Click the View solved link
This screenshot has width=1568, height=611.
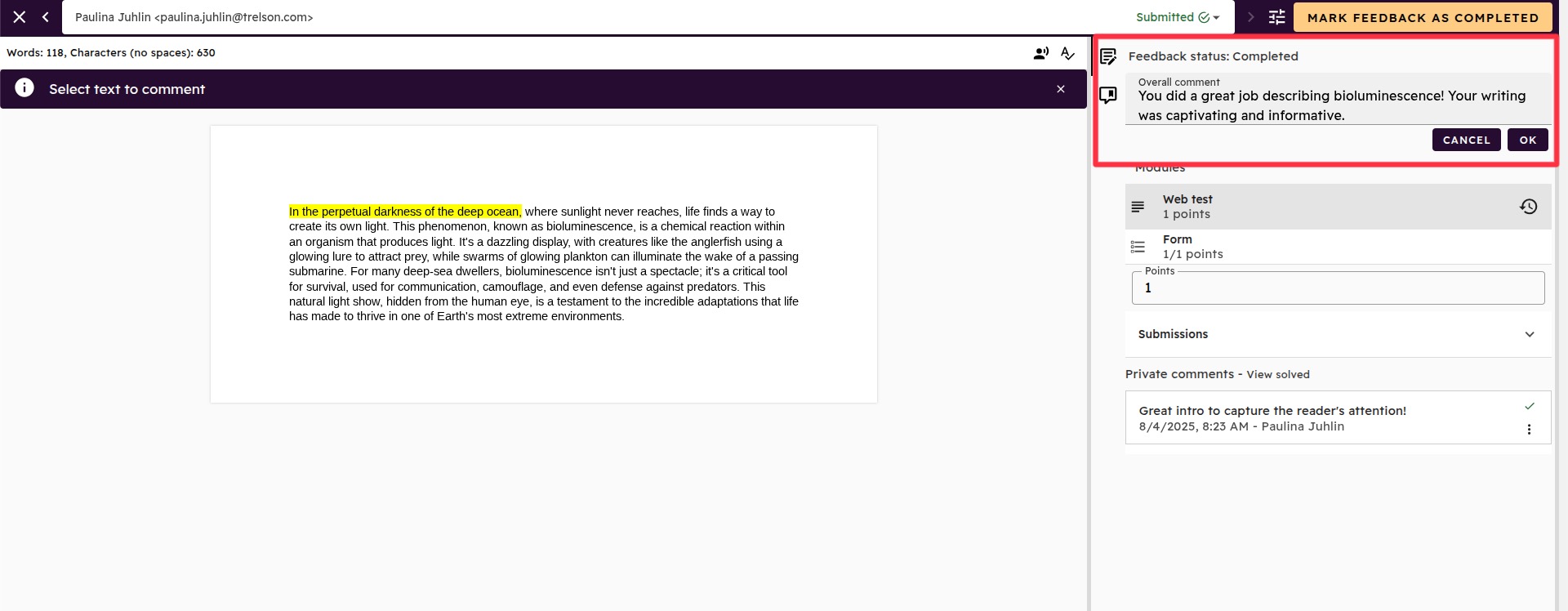coord(1278,374)
